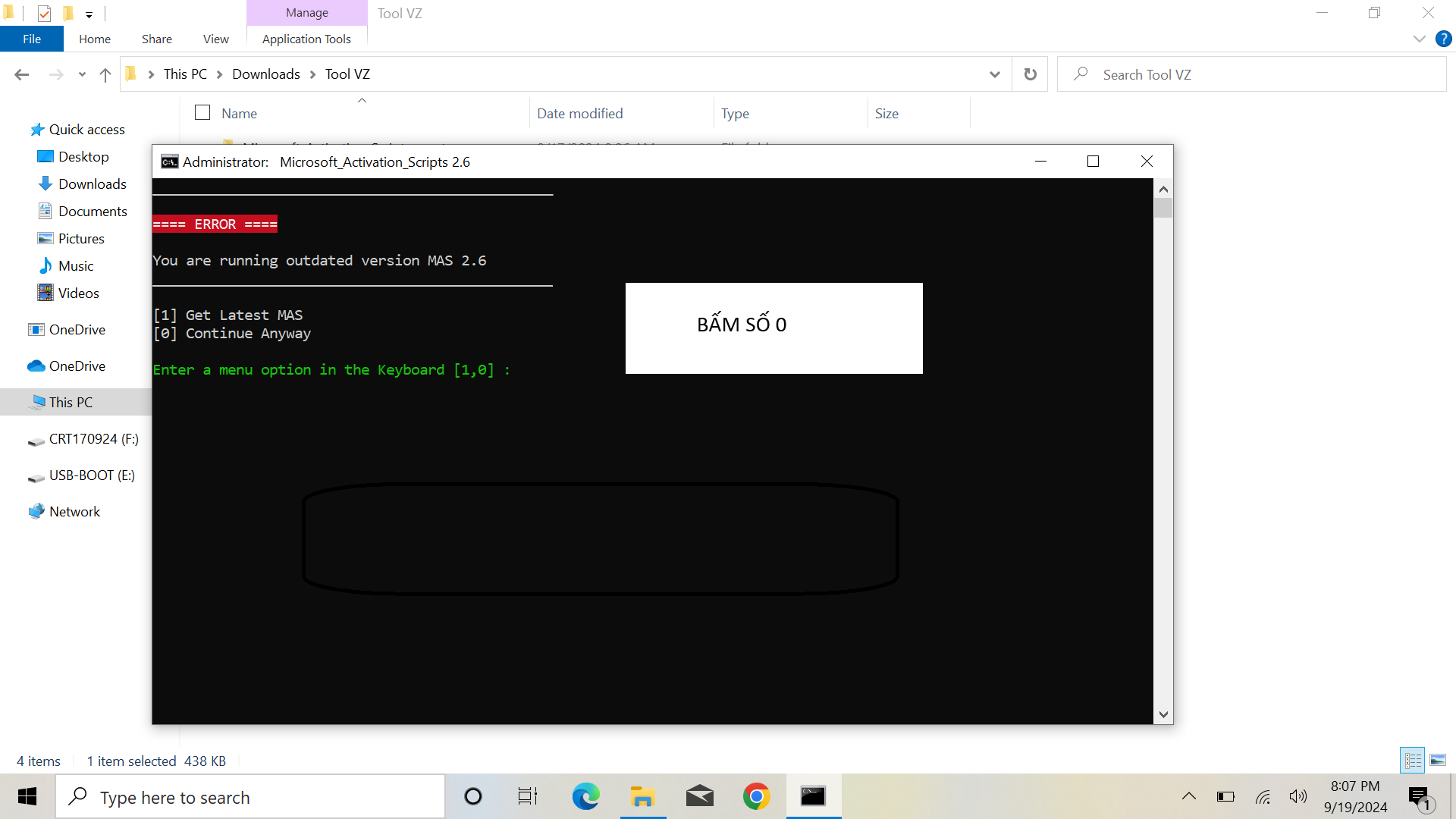Viewport: 1456px width, 819px height.
Task: Launch Microsoft Edge from taskbar
Action: click(x=585, y=796)
